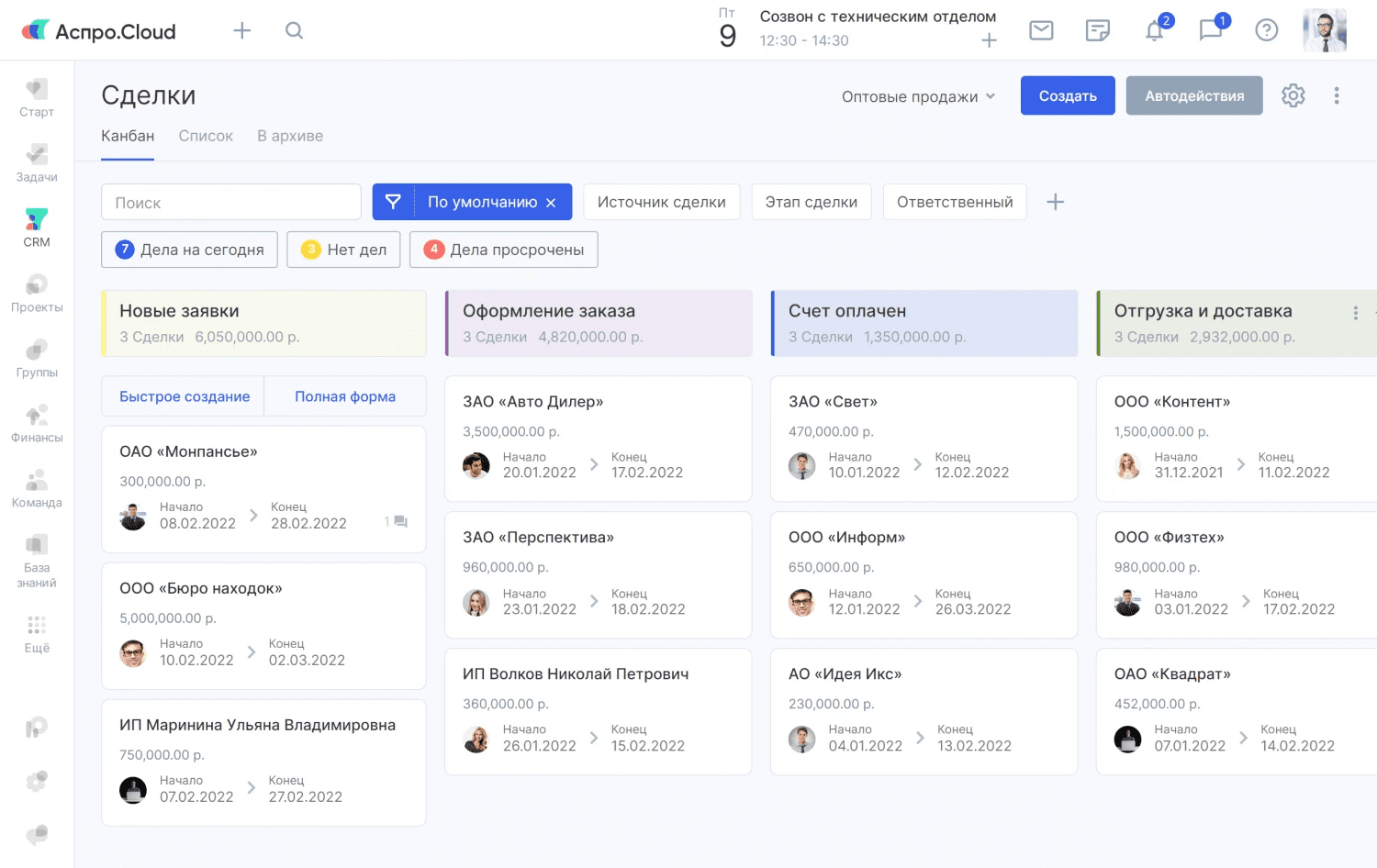Toggle the Дела на сегодня filter
The width and height of the screenshot is (1377, 868).
[190, 250]
